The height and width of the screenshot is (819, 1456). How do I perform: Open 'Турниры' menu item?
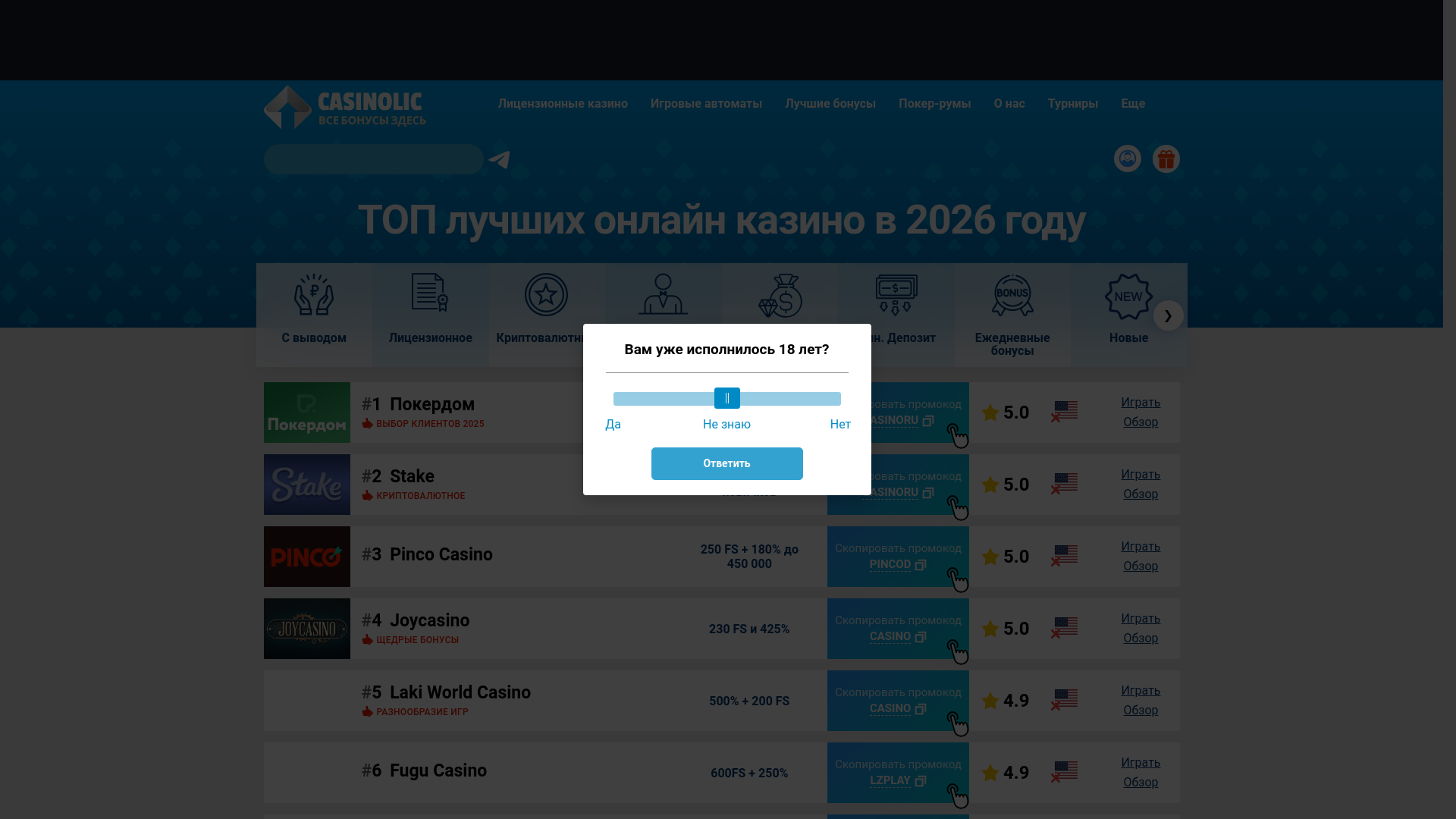click(x=1073, y=104)
